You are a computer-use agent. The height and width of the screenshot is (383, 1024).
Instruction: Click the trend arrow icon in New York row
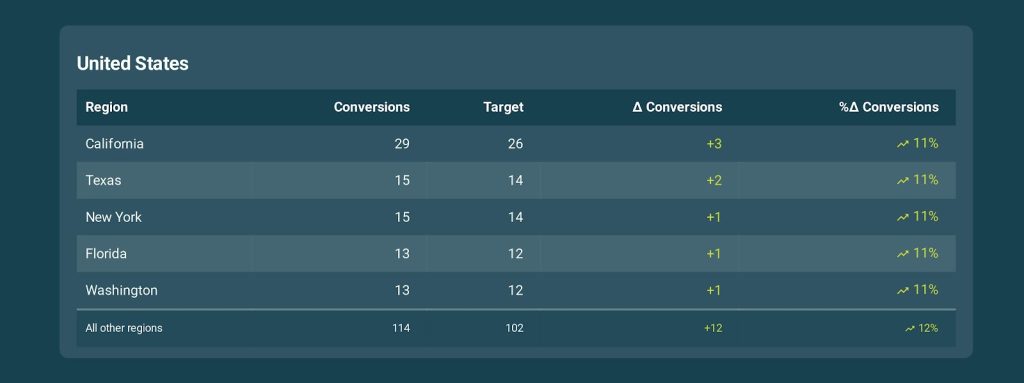(x=903, y=218)
